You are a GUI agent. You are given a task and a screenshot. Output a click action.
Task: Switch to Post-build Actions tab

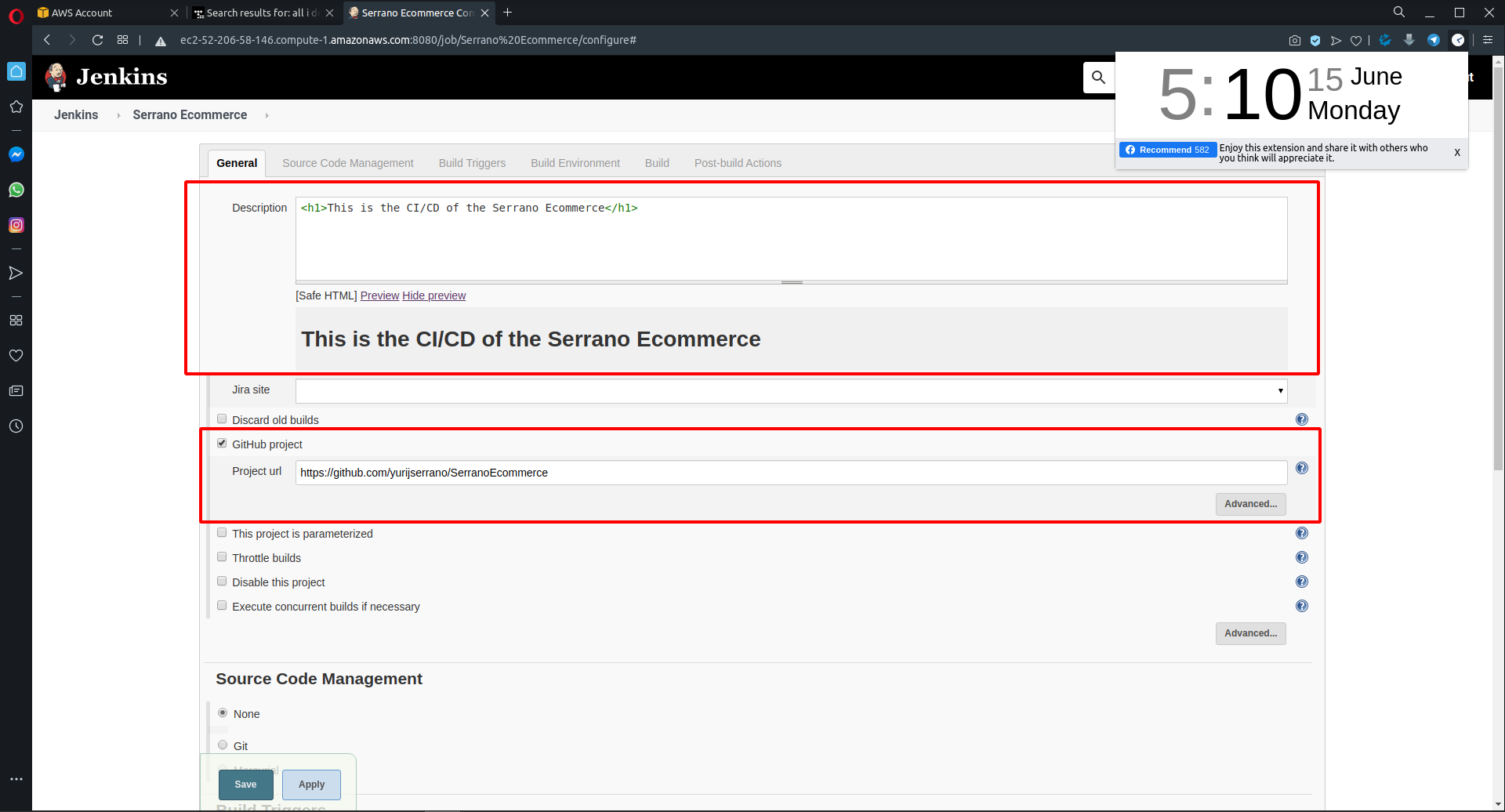(738, 163)
